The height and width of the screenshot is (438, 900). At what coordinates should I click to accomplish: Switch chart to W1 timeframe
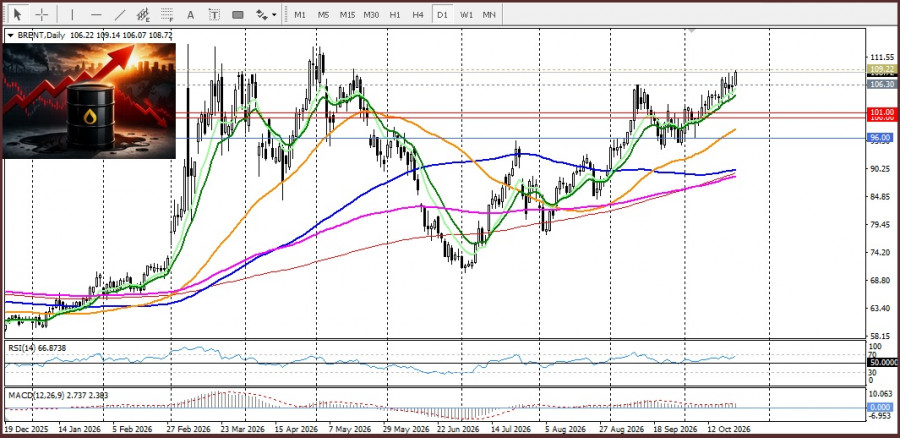pyautogui.click(x=465, y=14)
